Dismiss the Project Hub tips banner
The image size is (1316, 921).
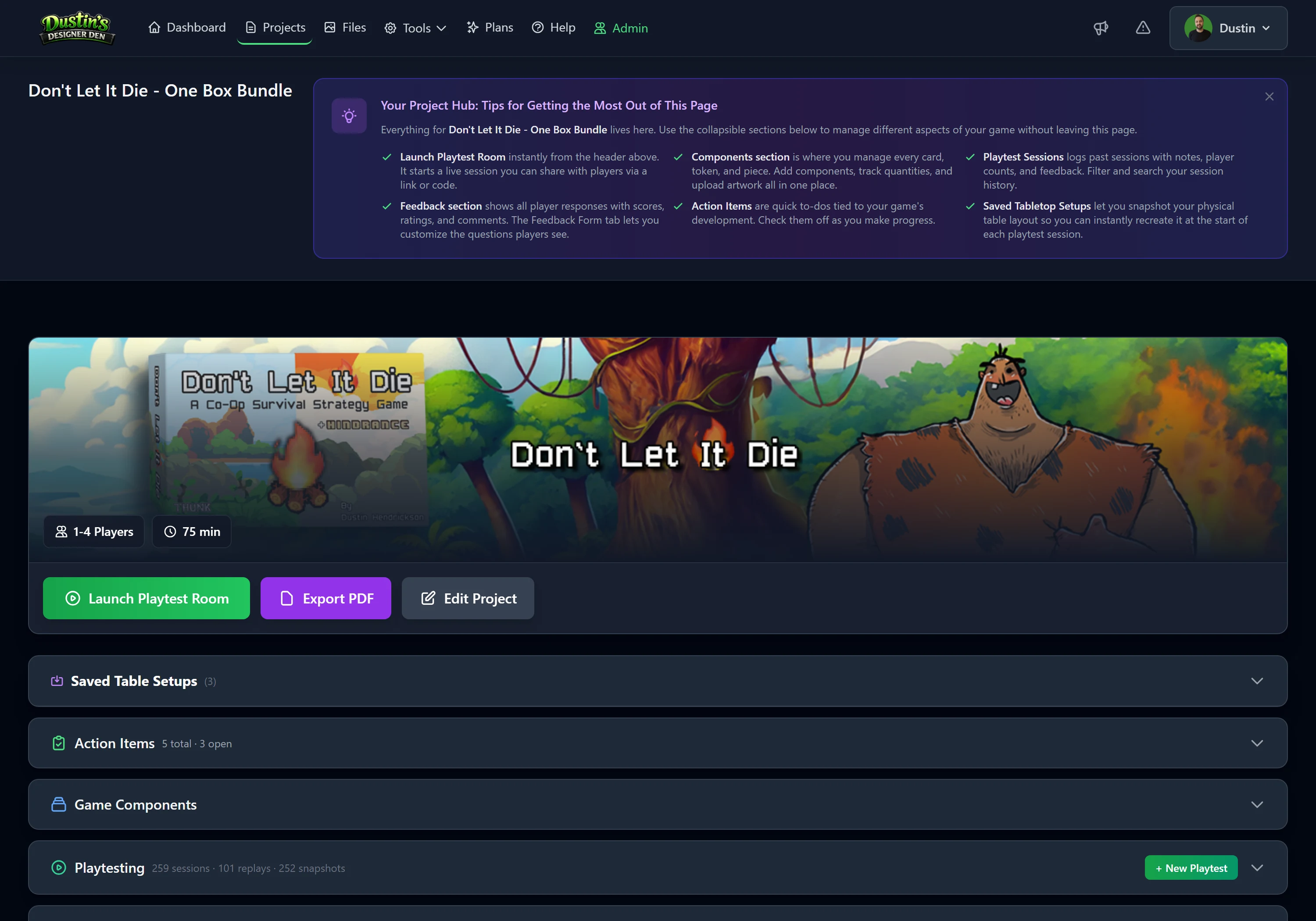pos(1269,97)
